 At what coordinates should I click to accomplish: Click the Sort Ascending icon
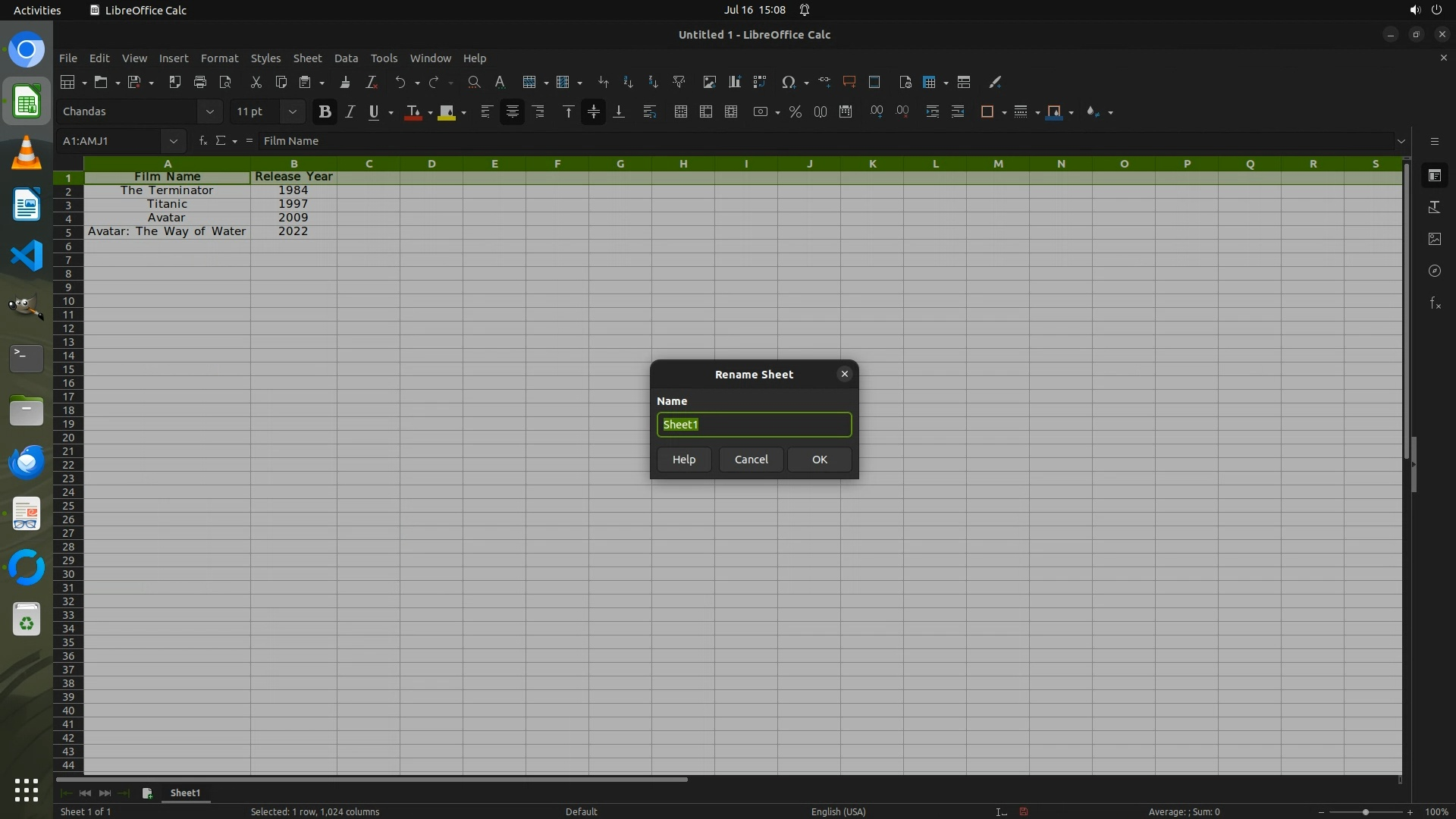[628, 82]
